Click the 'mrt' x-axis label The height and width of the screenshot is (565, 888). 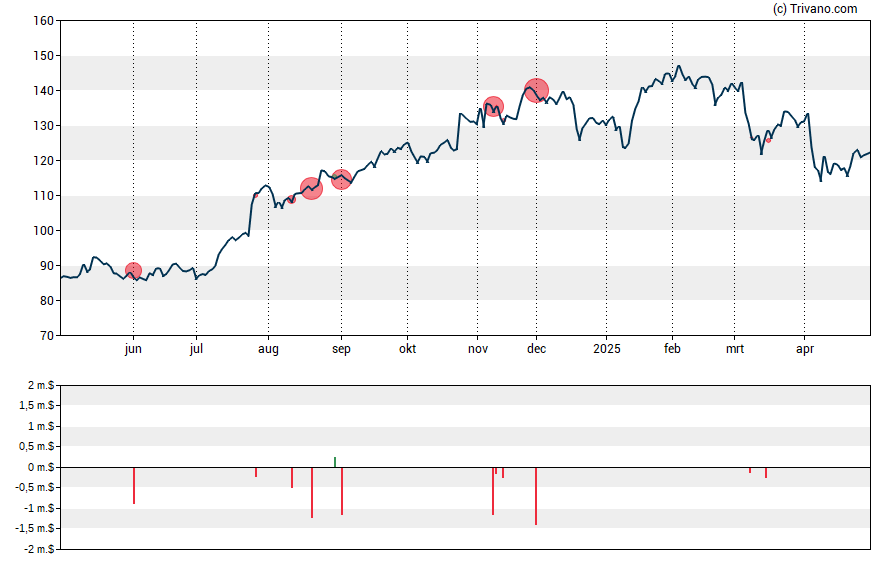[735, 349]
